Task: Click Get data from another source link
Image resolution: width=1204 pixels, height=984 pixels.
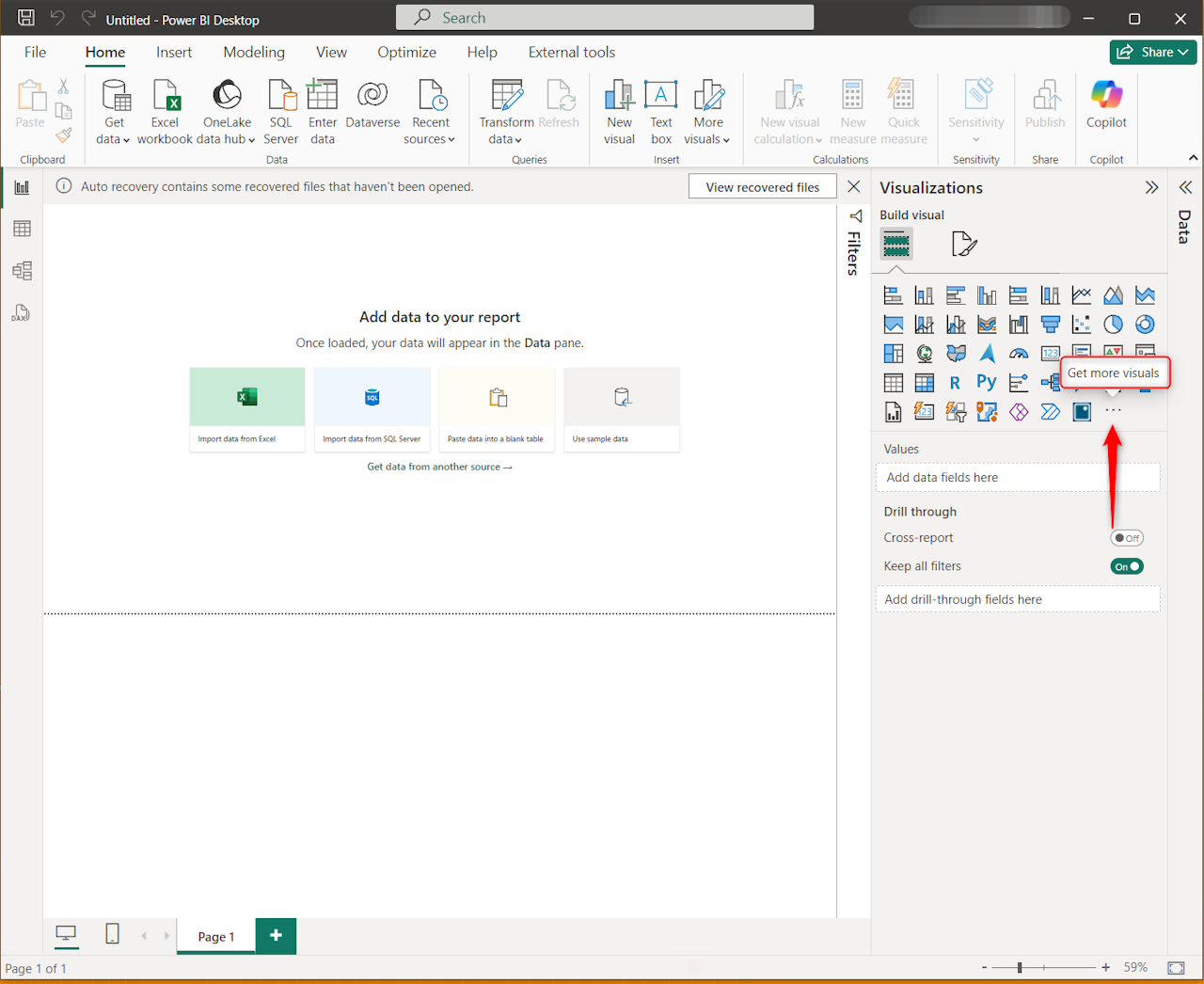Action: [x=439, y=467]
